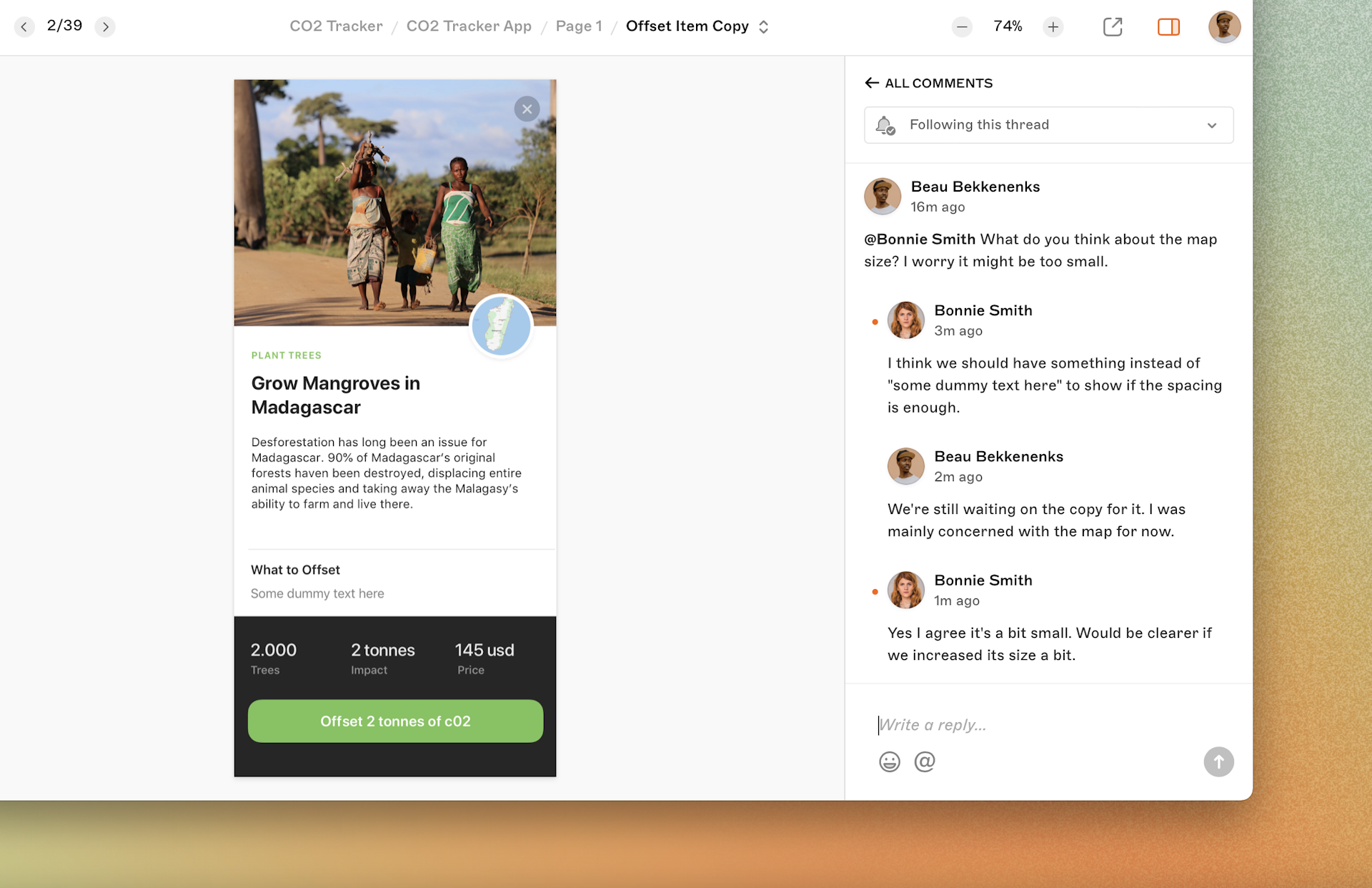This screenshot has height=888, width=1372.
Task: Zoom out with minus button
Action: [962, 27]
